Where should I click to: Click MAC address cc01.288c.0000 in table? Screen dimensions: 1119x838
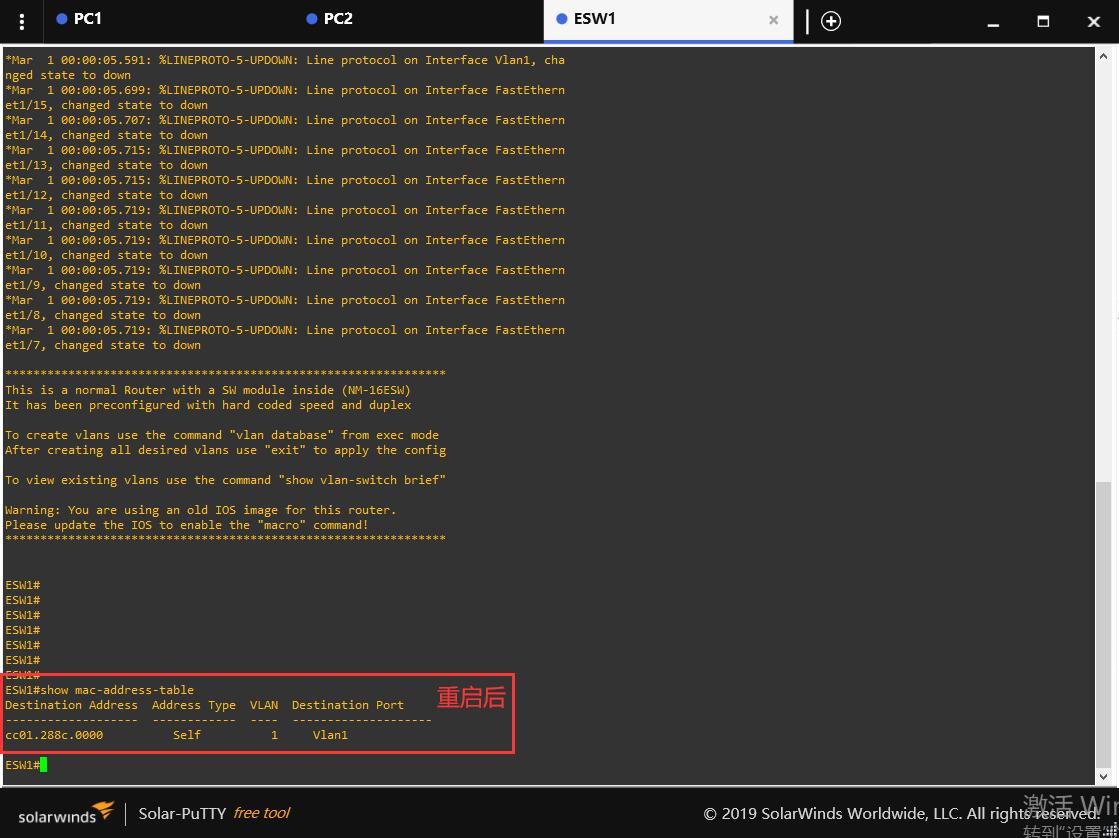tap(54, 734)
